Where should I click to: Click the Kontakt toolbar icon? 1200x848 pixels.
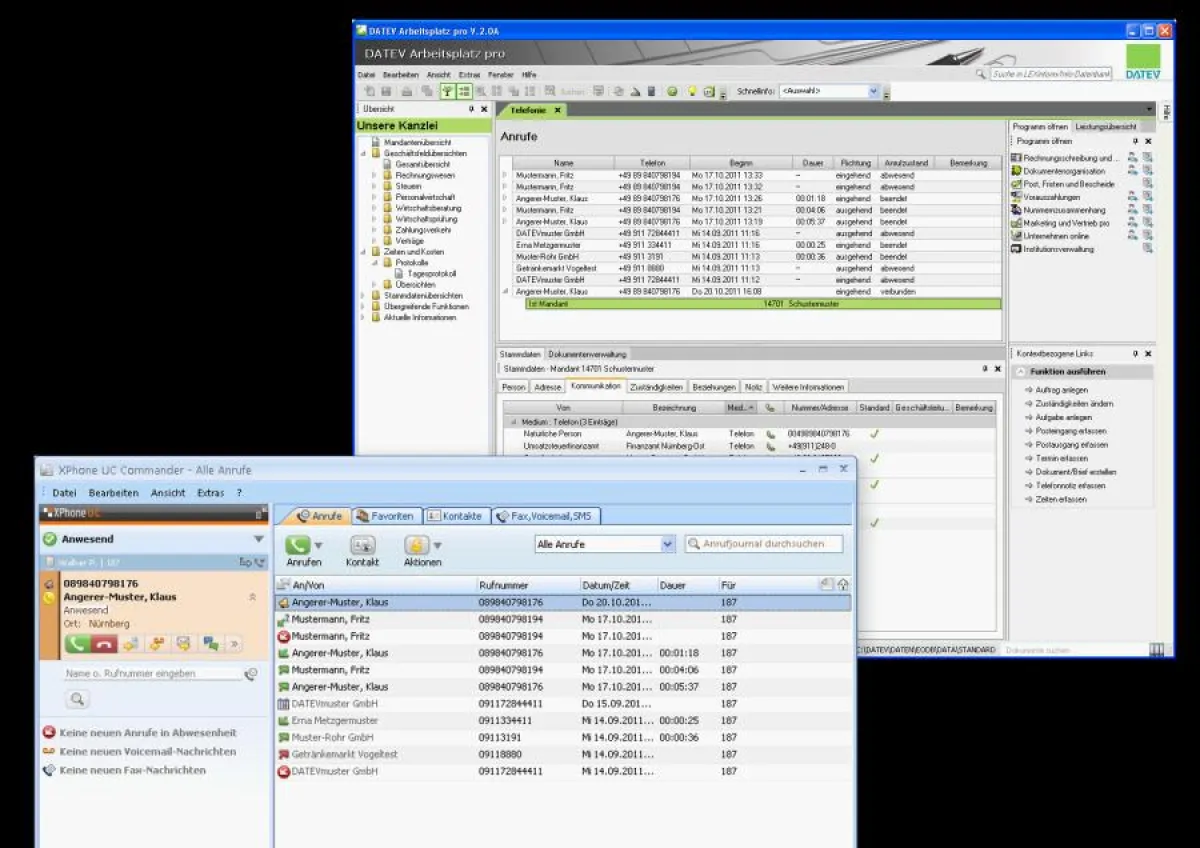tap(362, 545)
